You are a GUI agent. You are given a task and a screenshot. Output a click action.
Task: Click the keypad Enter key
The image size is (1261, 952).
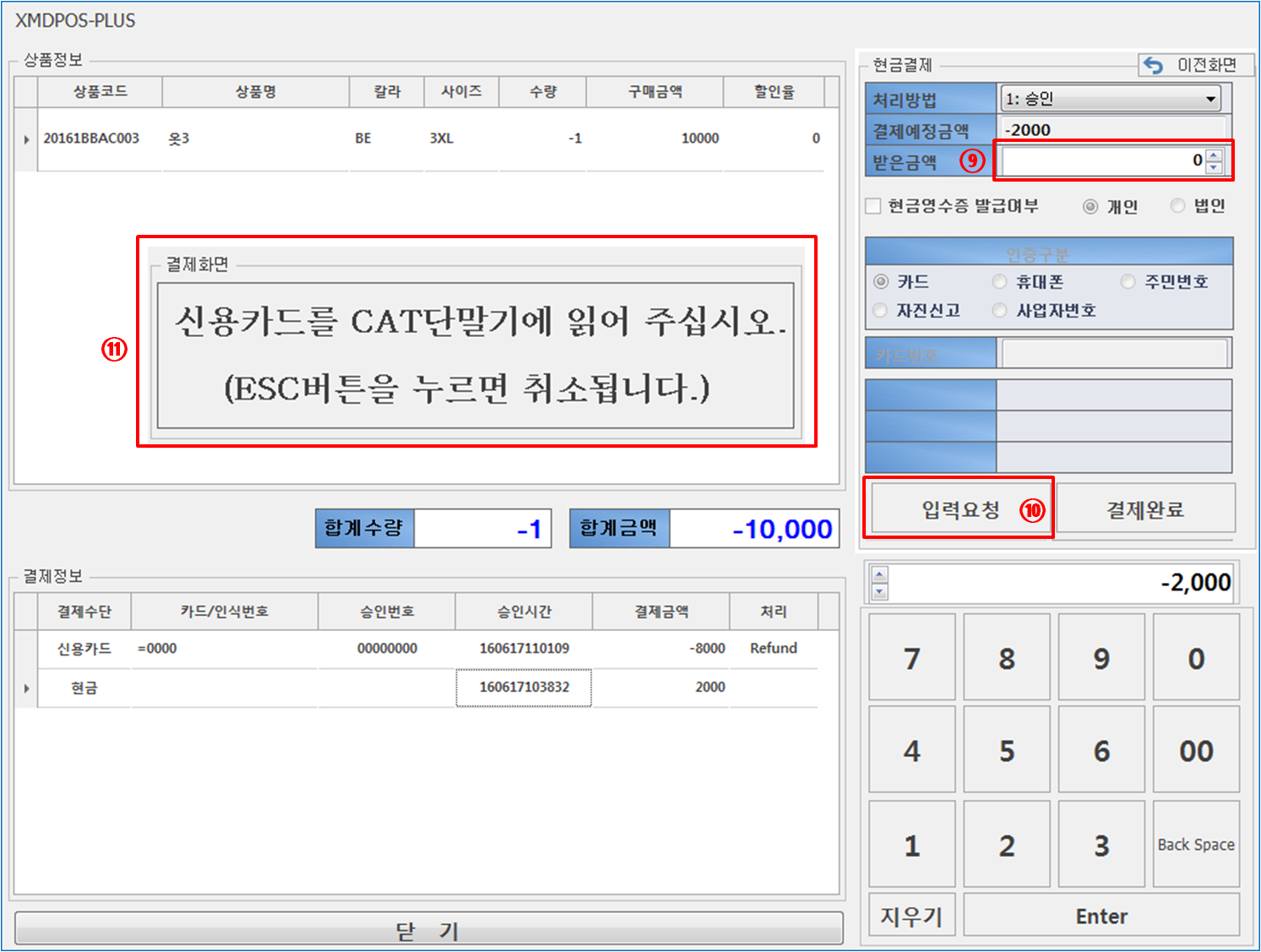pos(1101,915)
